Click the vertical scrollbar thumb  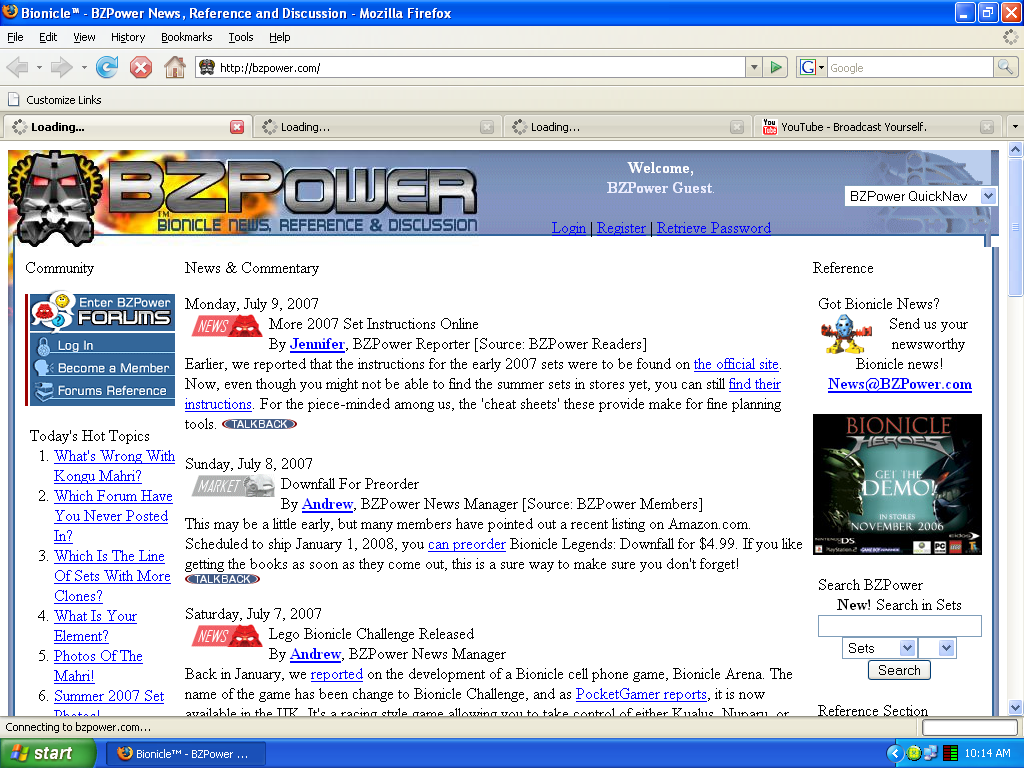click(x=1016, y=227)
